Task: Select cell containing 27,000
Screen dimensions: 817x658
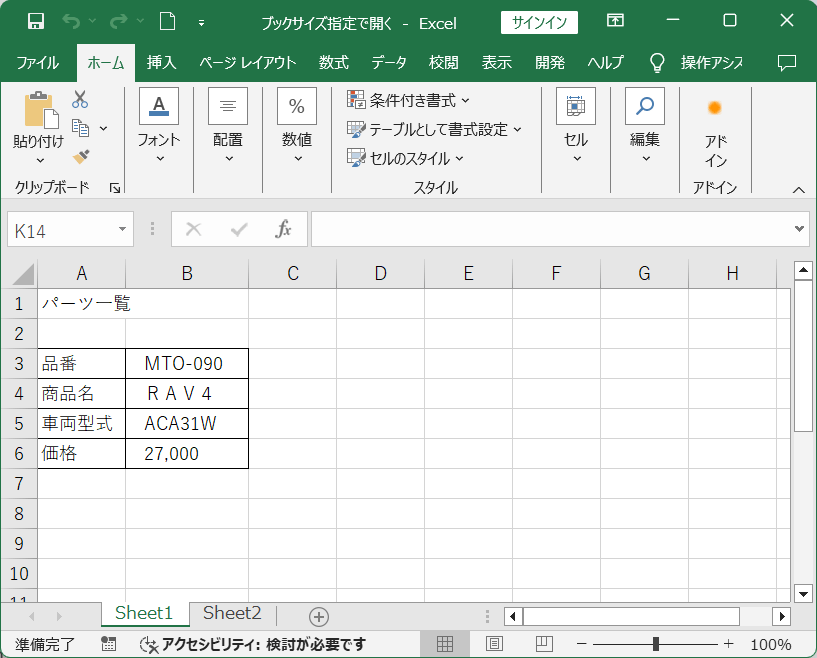Action: point(187,454)
